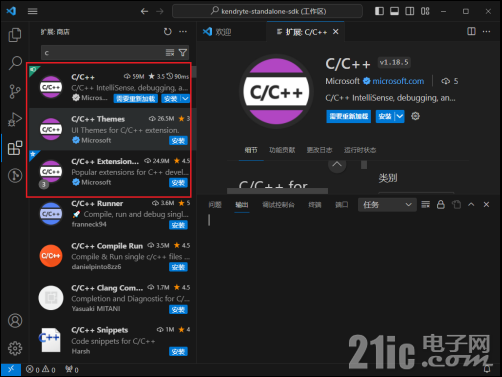
Task: Open install dropdown arrow in C/C++ list row
Action: pyautogui.click(x=185, y=99)
